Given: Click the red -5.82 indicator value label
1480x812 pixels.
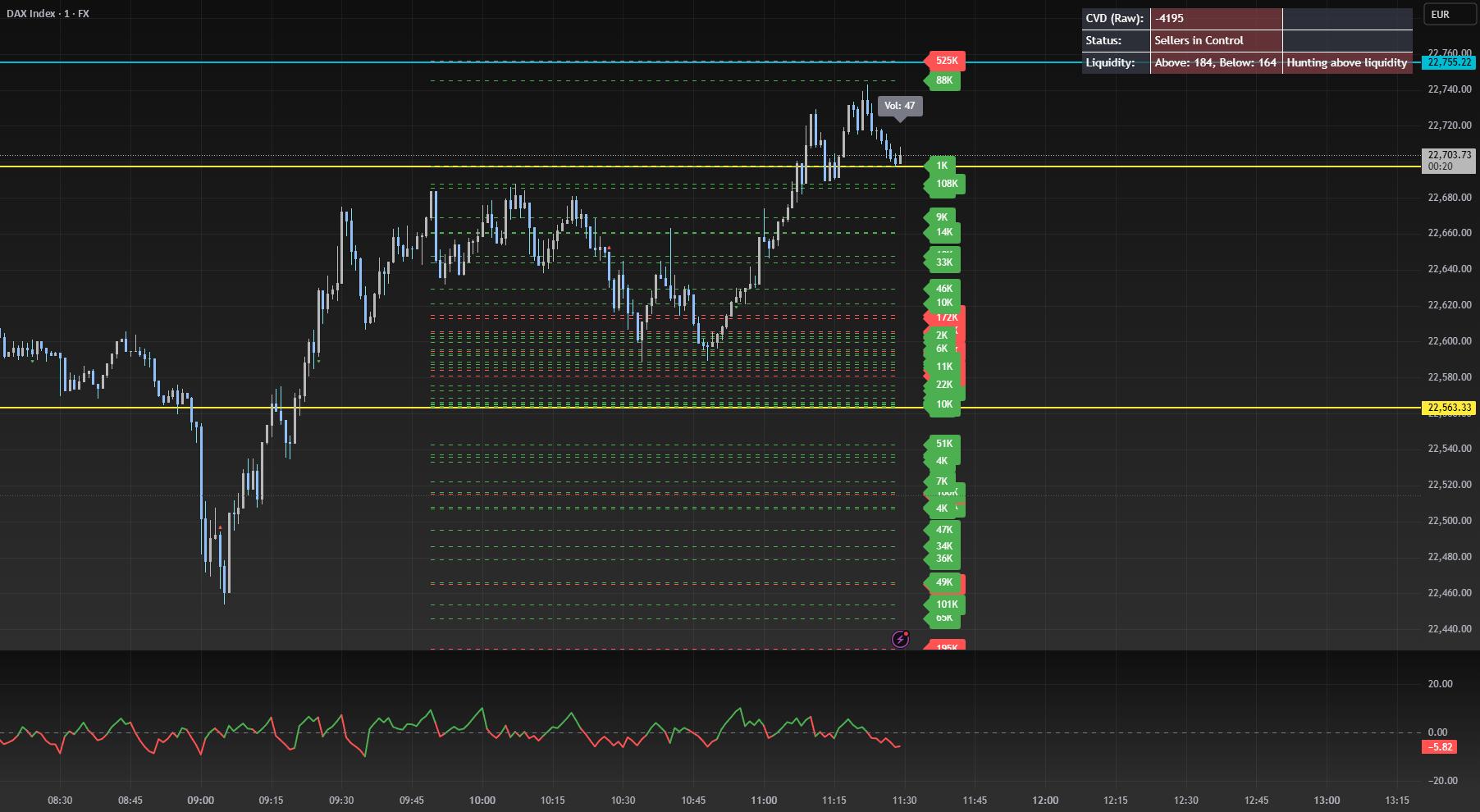Looking at the screenshot, I should coord(1439,747).
